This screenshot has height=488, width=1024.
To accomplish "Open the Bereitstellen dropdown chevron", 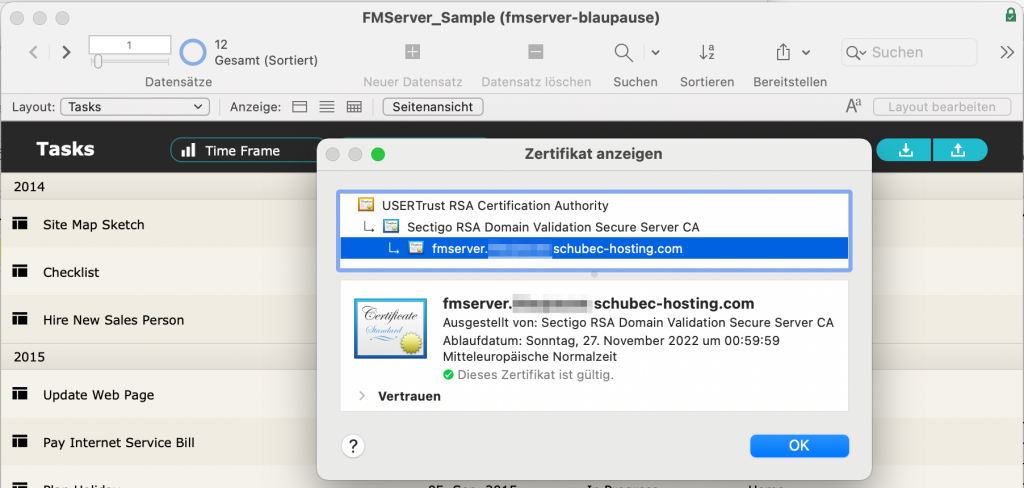I will point(806,52).
